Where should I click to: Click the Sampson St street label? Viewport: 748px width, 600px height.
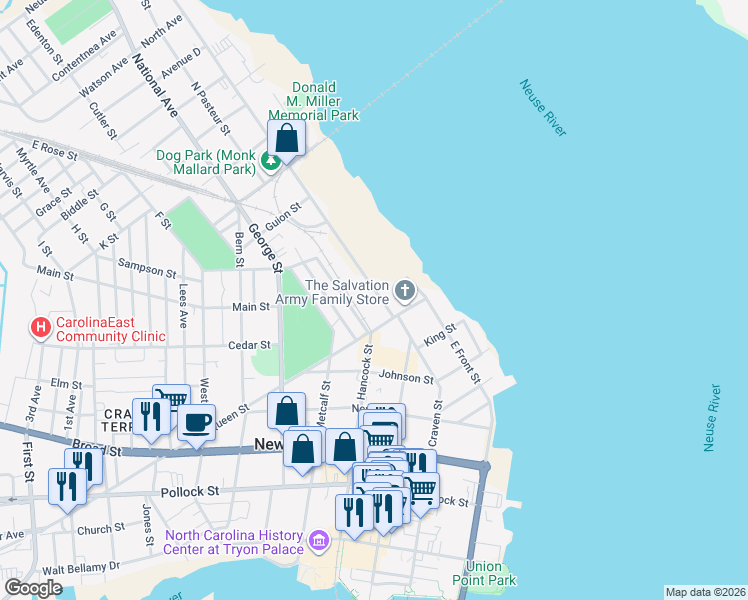(147, 268)
